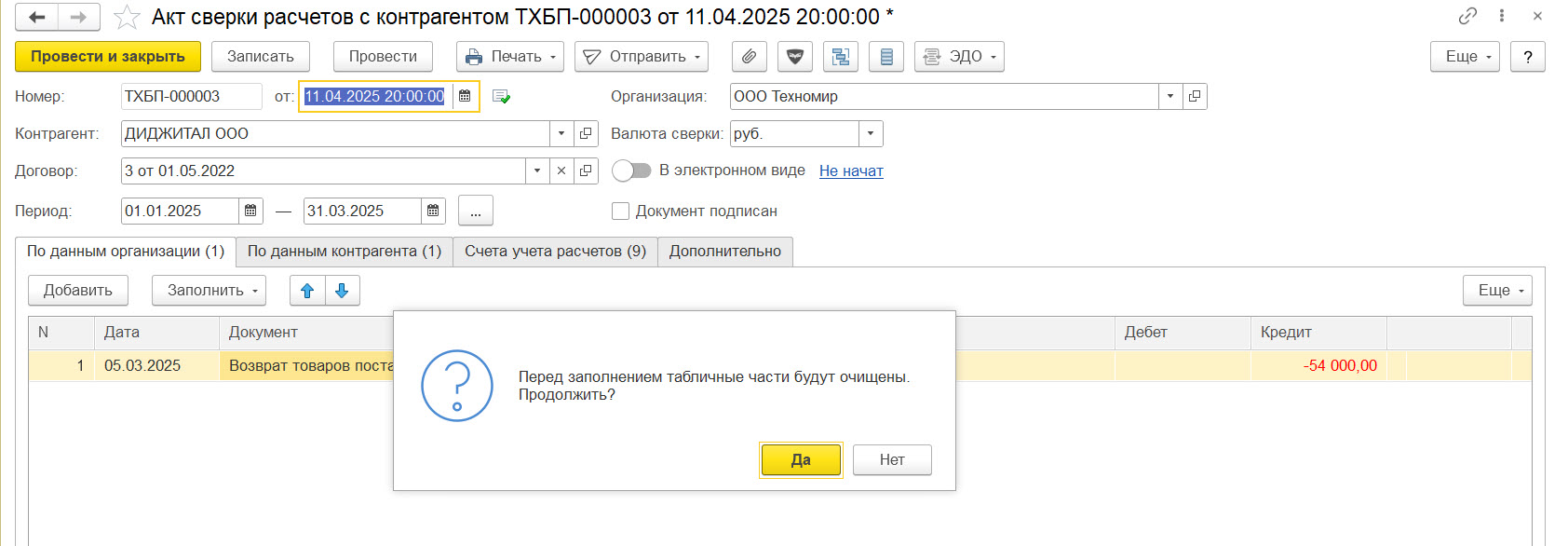Navigate back with the left arrow
This screenshot has width=1568, height=546.
pos(37,18)
